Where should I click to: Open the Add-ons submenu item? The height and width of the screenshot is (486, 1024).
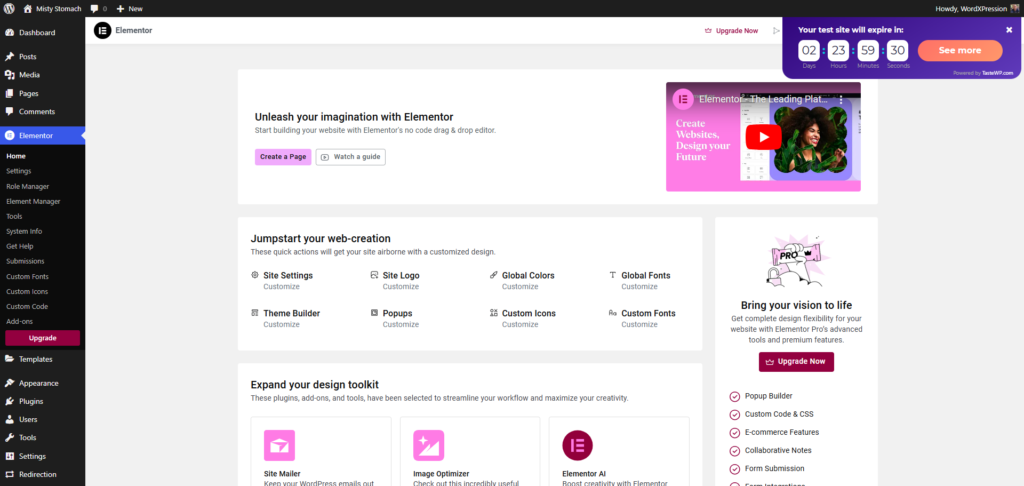click(x=20, y=321)
